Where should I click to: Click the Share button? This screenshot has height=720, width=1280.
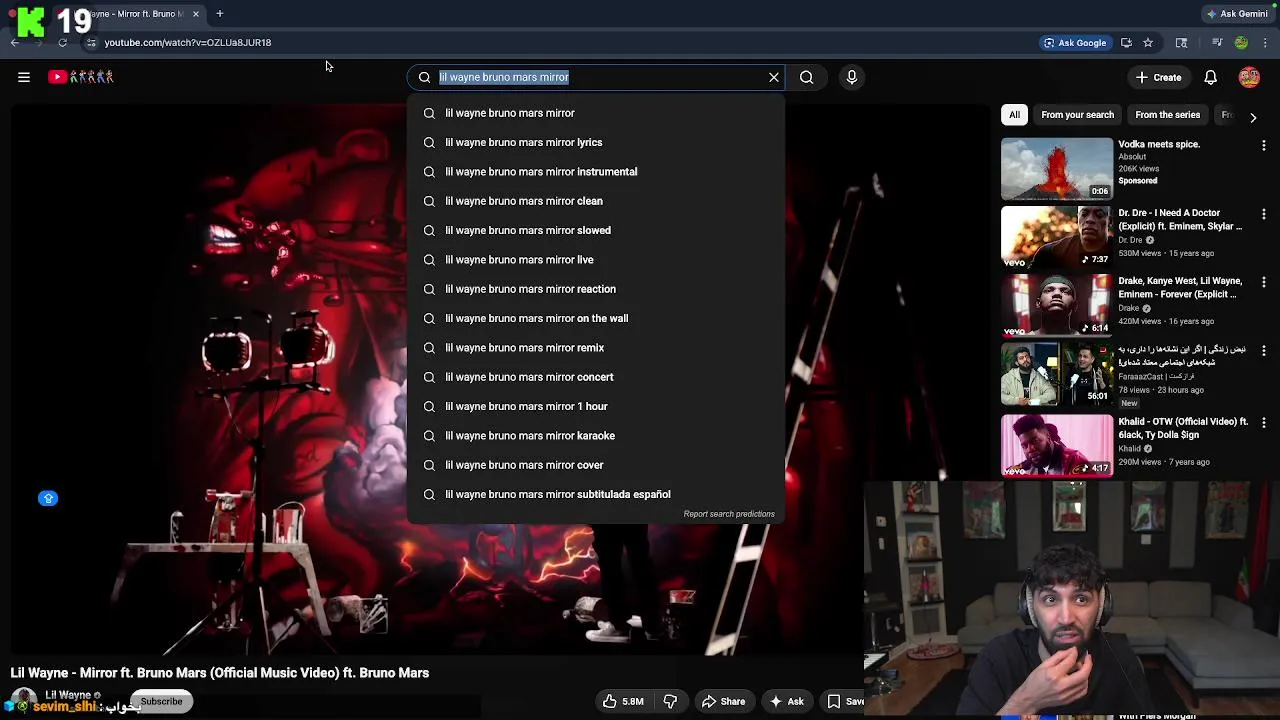click(x=723, y=702)
